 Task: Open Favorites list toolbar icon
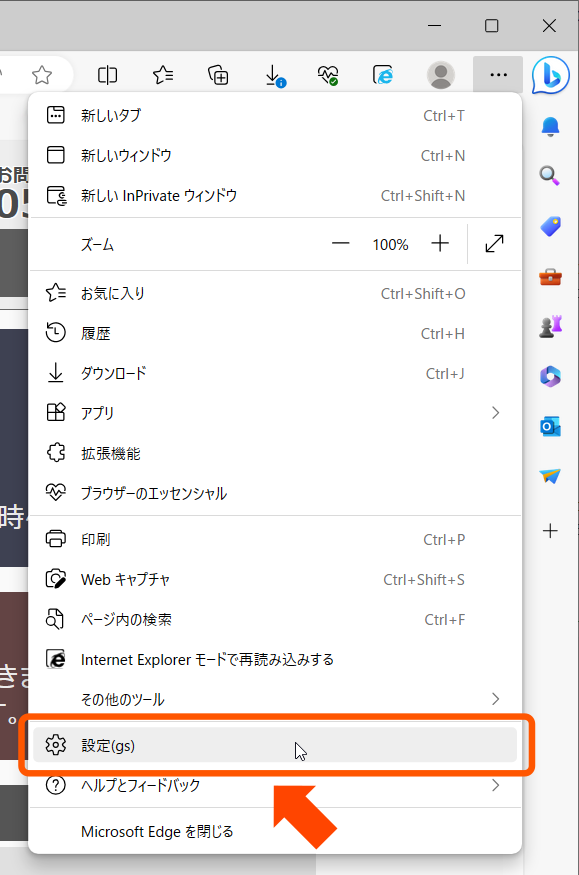tap(163, 75)
